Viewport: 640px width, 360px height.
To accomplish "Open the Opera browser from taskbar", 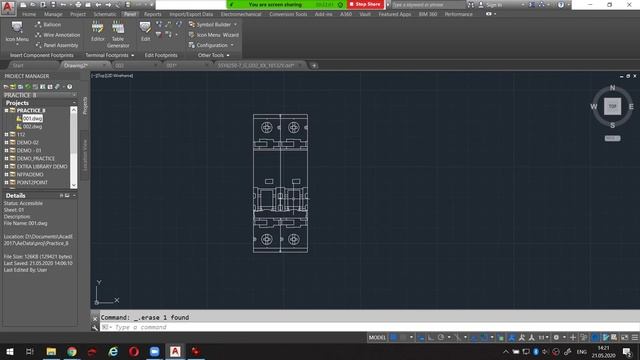I will pos(134,351).
